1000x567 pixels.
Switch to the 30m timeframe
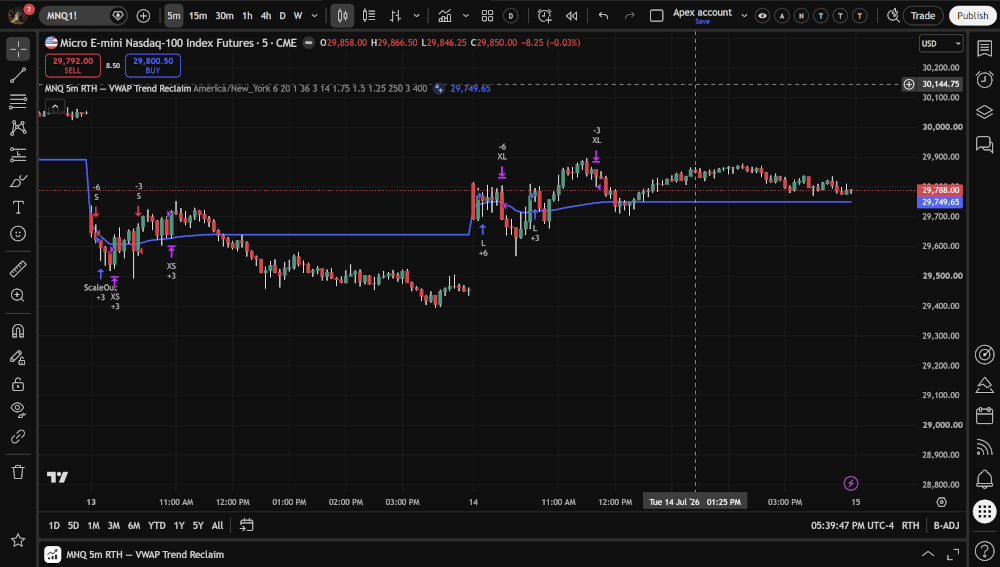[x=224, y=16]
